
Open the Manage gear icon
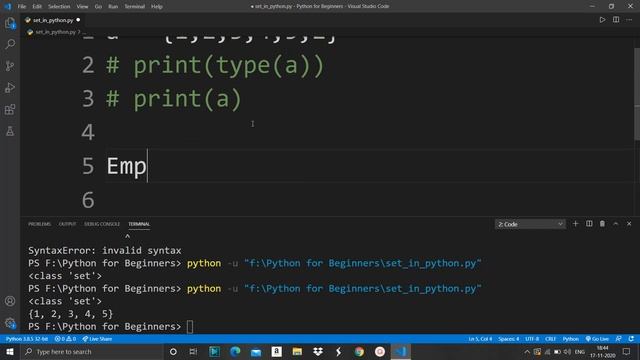pyautogui.click(x=10, y=323)
